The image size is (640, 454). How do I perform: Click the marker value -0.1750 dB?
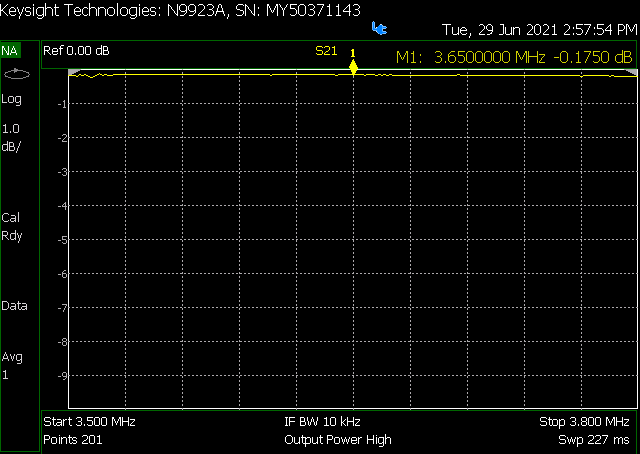pyautogui.click(x=593, y=57)
